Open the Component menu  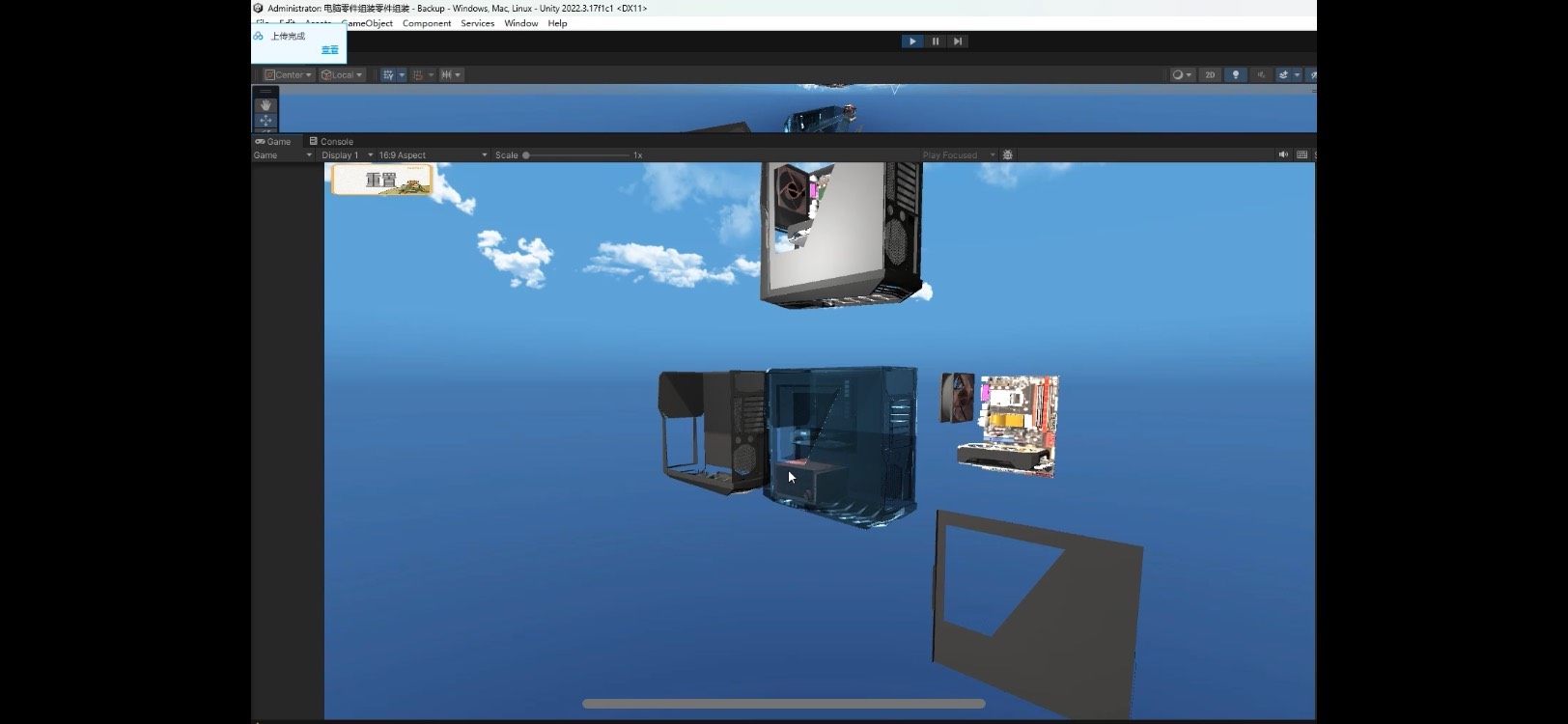click(x=427, y=23)
